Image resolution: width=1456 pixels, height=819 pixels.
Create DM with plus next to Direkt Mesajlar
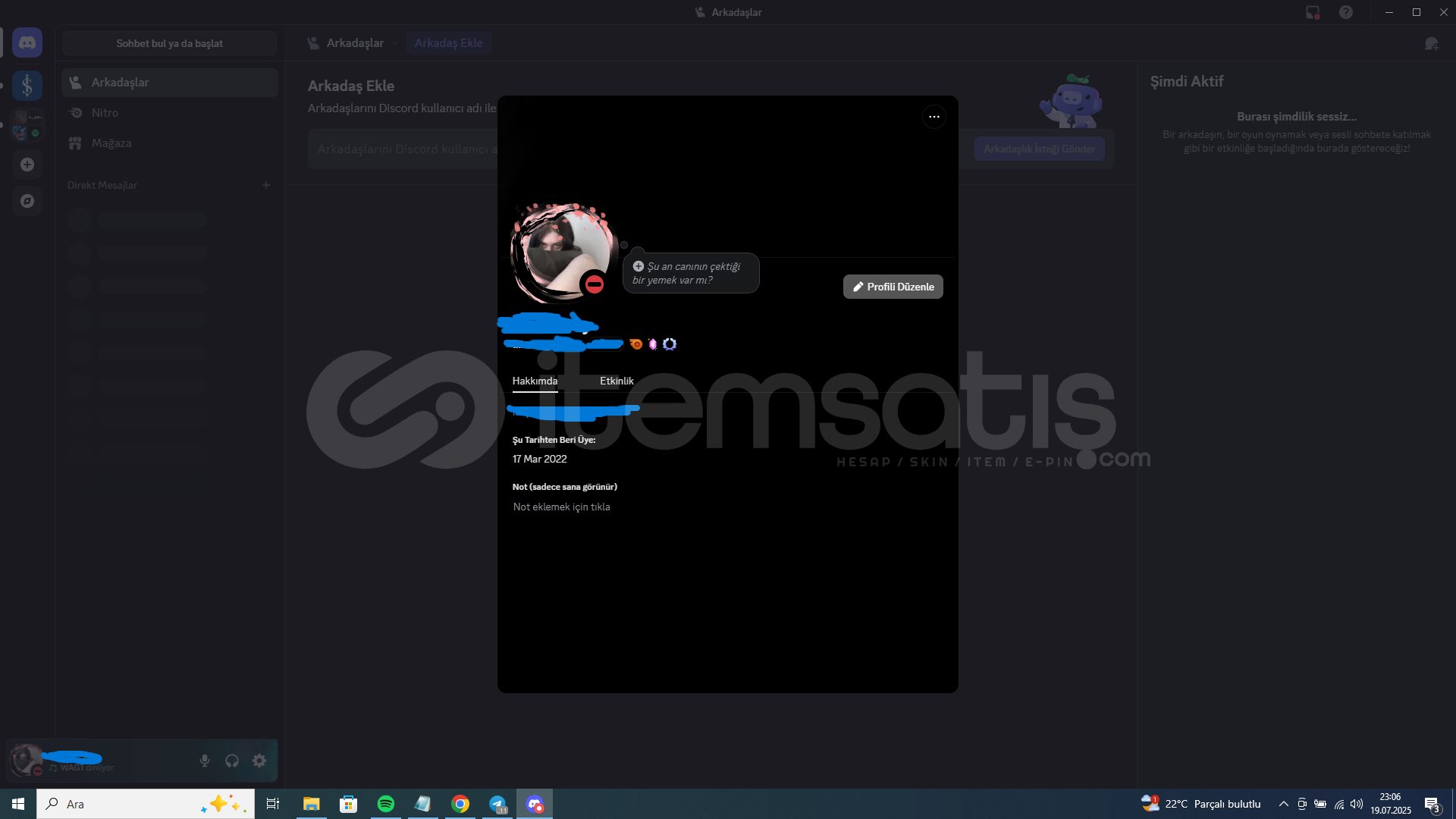[x=266, y=185]
